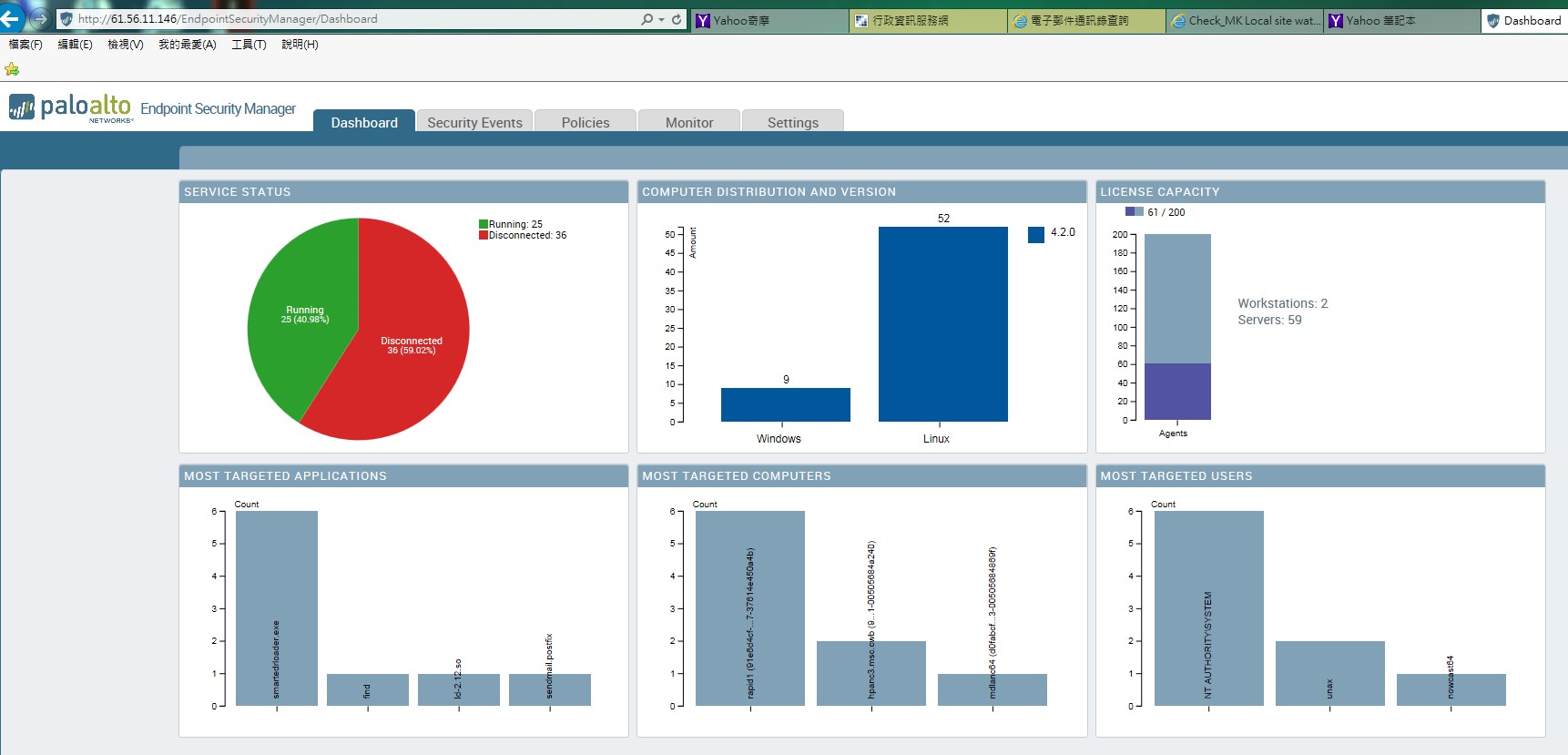The height and width of the screenshot is (755, 1568).
Task: Open the Security Events tab
Action: [474, 121]
